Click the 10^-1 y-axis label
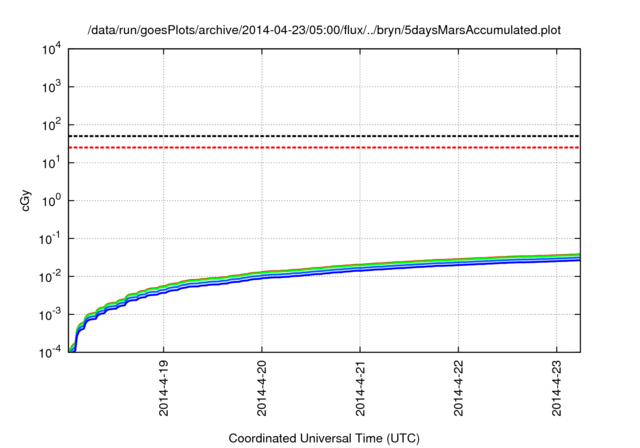The width and height of the screenshot is (640, 448). click(49, 239)
